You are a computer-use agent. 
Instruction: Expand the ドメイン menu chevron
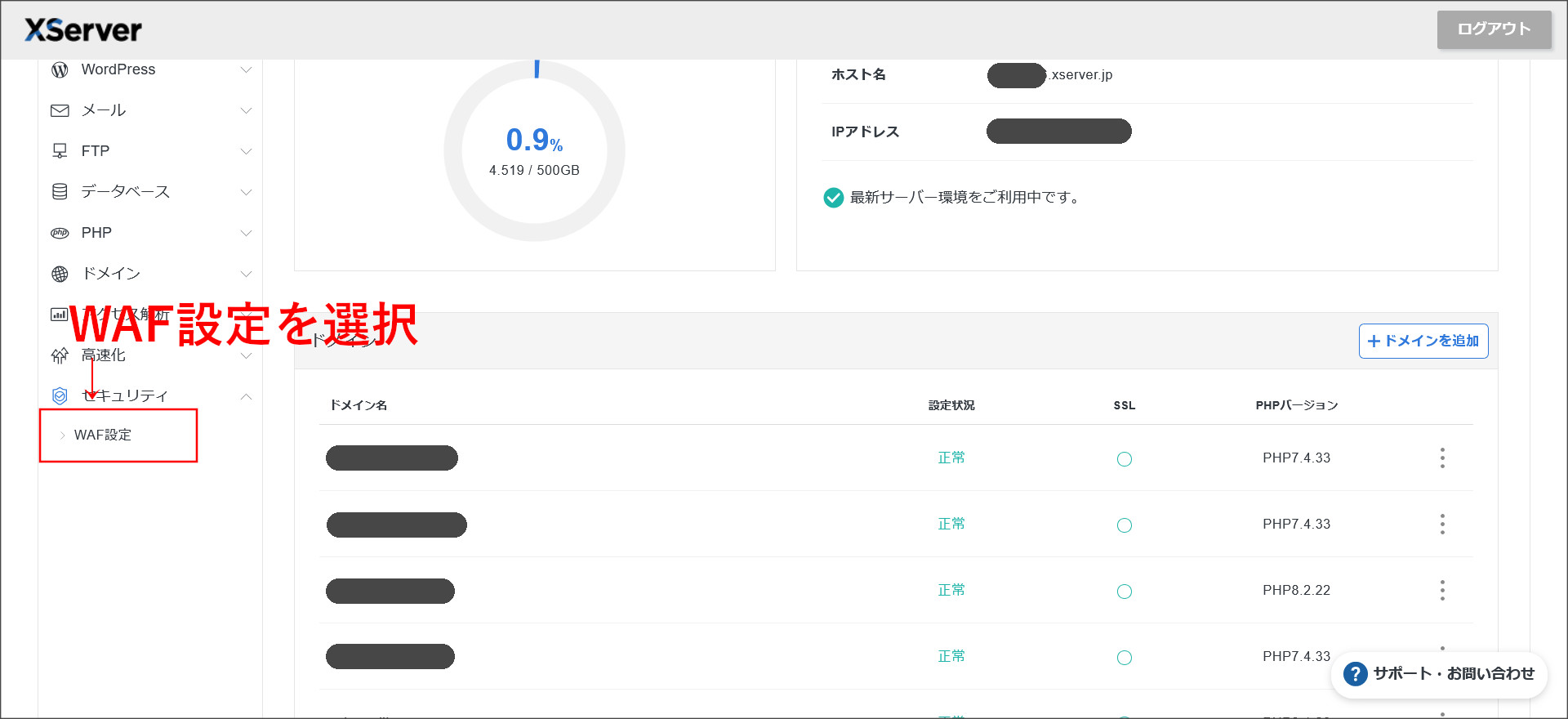[246, 275]
